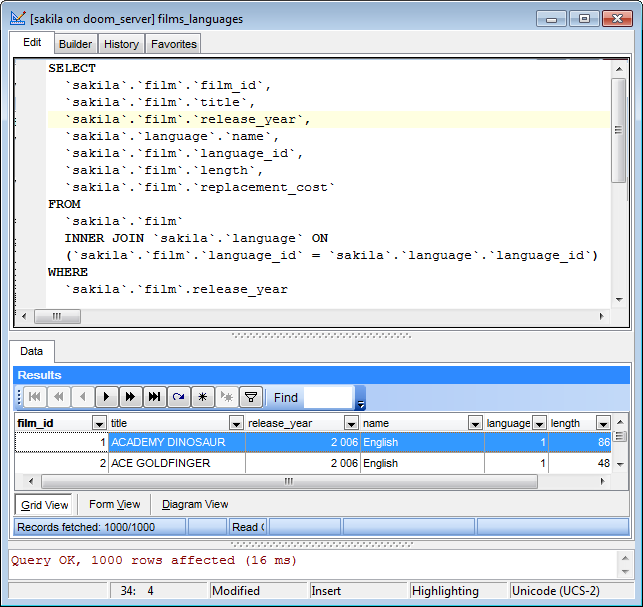The height and width of the screenshot is (607, 643).
Task: Go to last record in results navigator
Action: tap(155, 397)
